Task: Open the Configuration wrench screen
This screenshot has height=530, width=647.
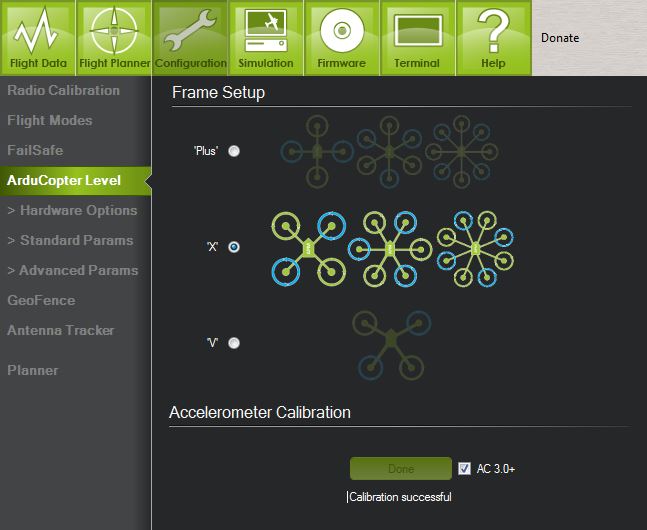Action: (x=190, y=38)
